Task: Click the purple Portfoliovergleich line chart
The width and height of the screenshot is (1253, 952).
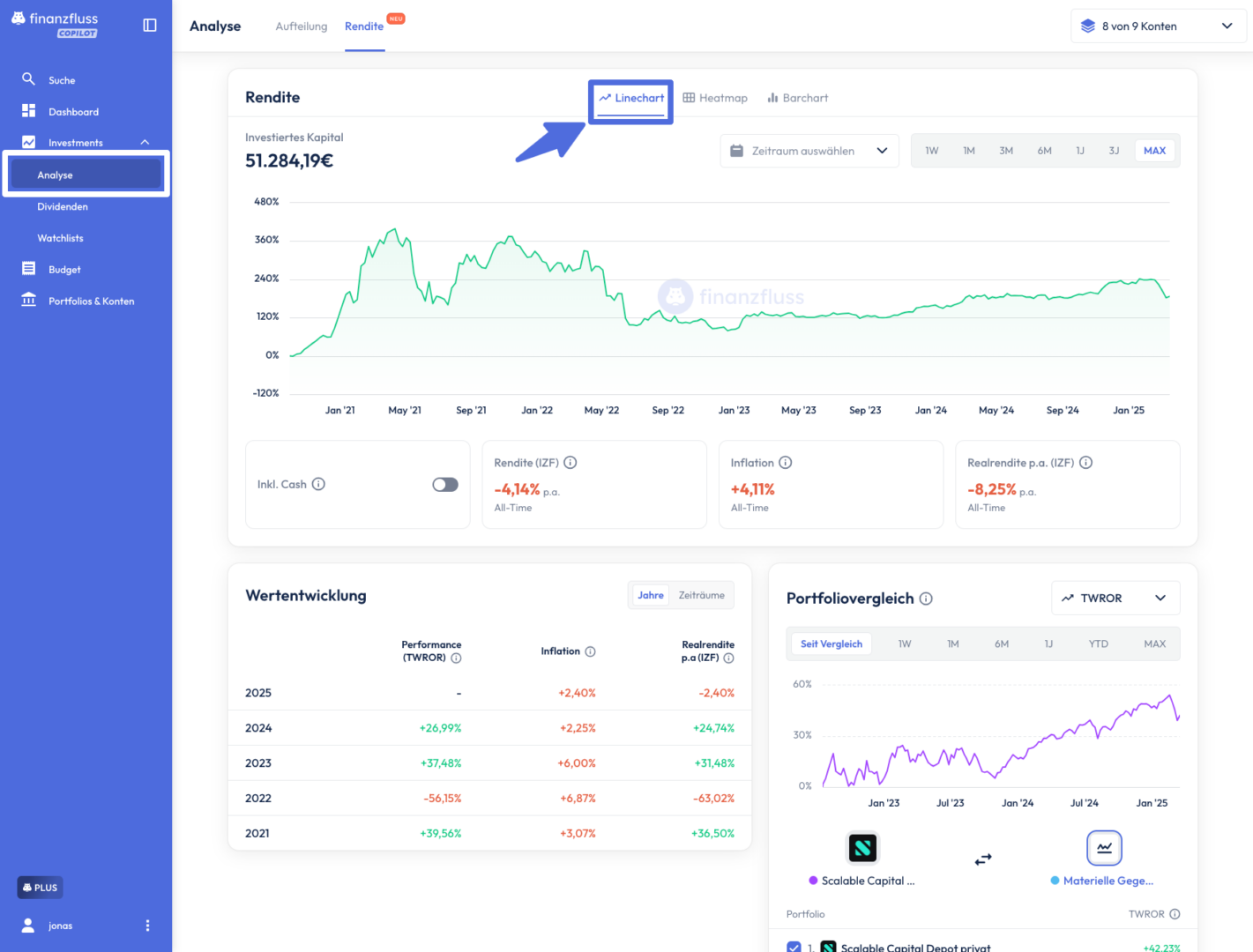Action: click(x=1001, y=740)
